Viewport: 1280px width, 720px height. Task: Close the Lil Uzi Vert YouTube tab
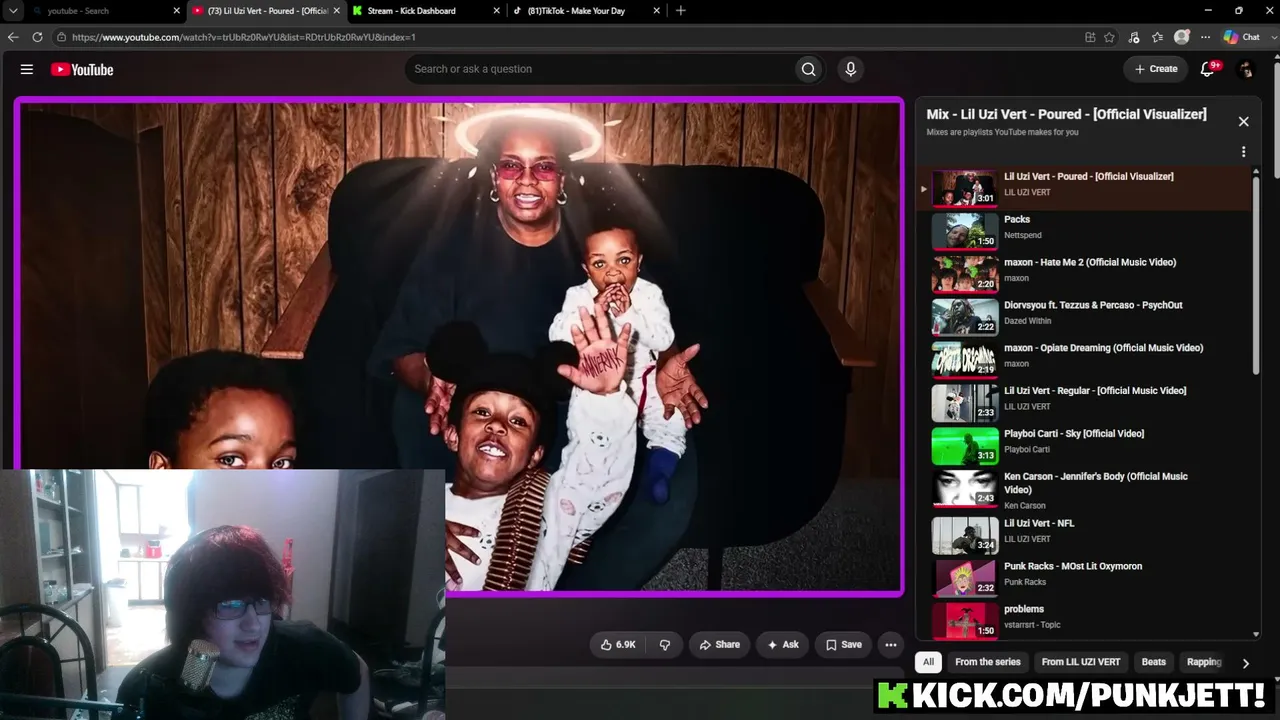pos(336,11)
